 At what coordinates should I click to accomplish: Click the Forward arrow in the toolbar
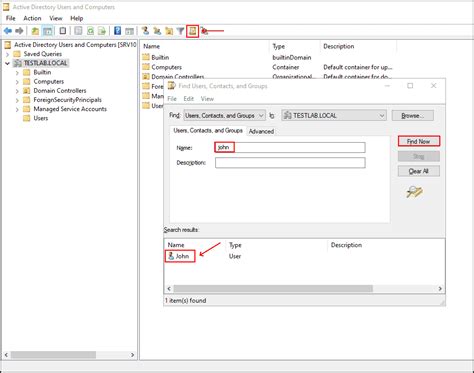tap(19, 31)
